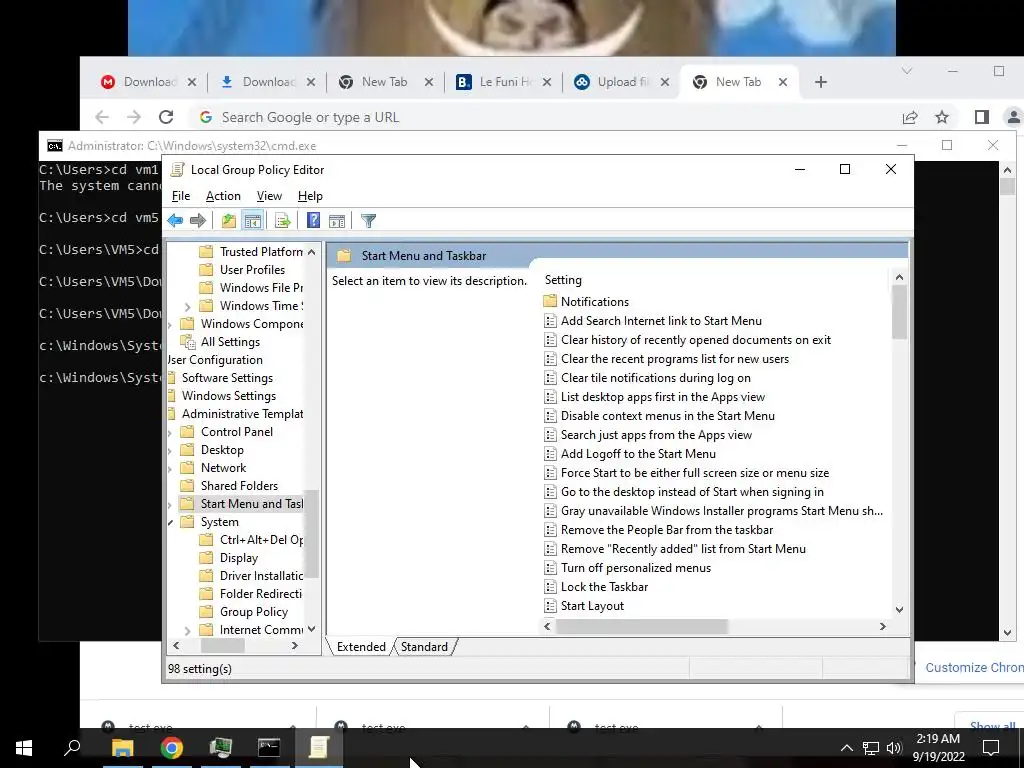Image resolution: width=1024 pixels, height=768 pixels.
Task: Open Chrome tab search dropdown chevron
Action: coord(906,71)
